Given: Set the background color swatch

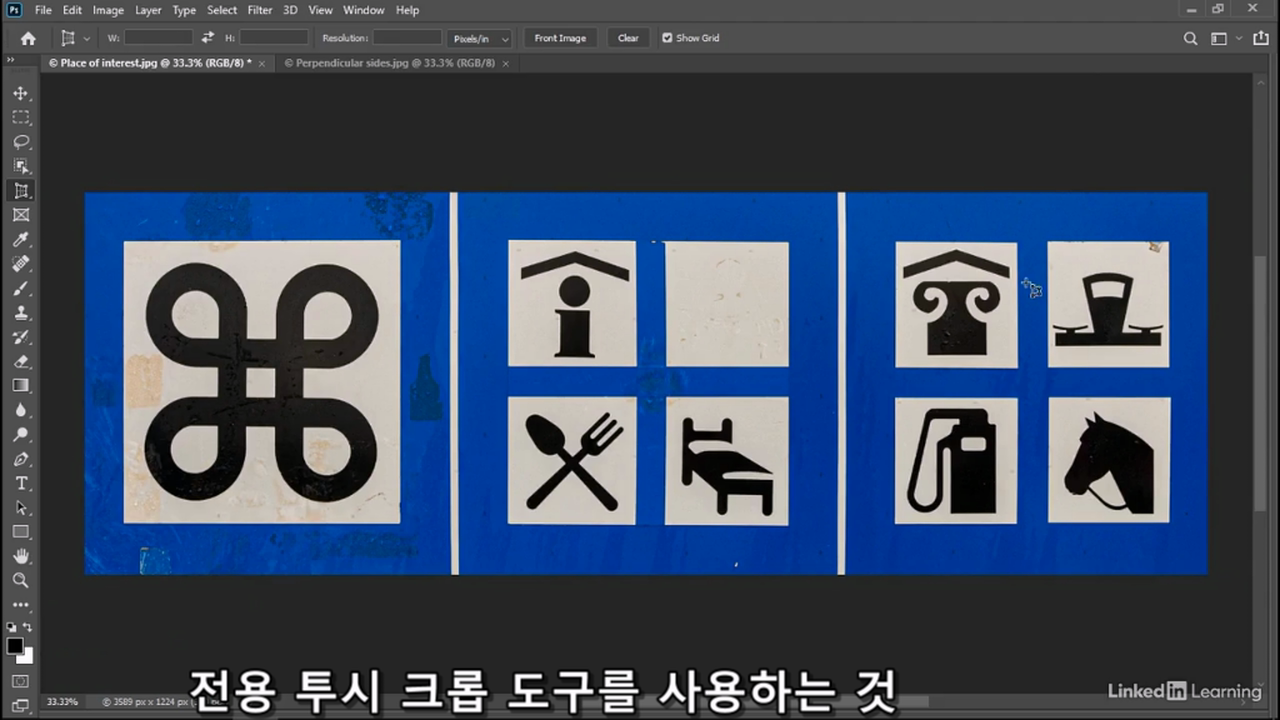Looking at the screenshot, I should [27, 657].
